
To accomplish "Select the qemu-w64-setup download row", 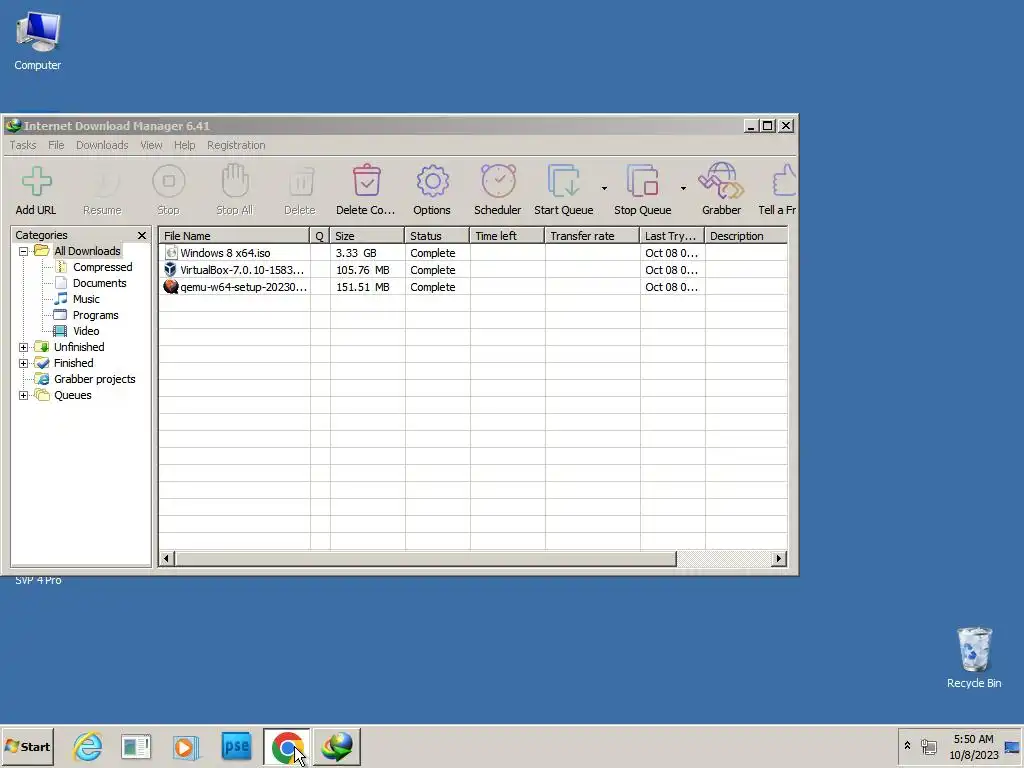I will click(473, 287).
